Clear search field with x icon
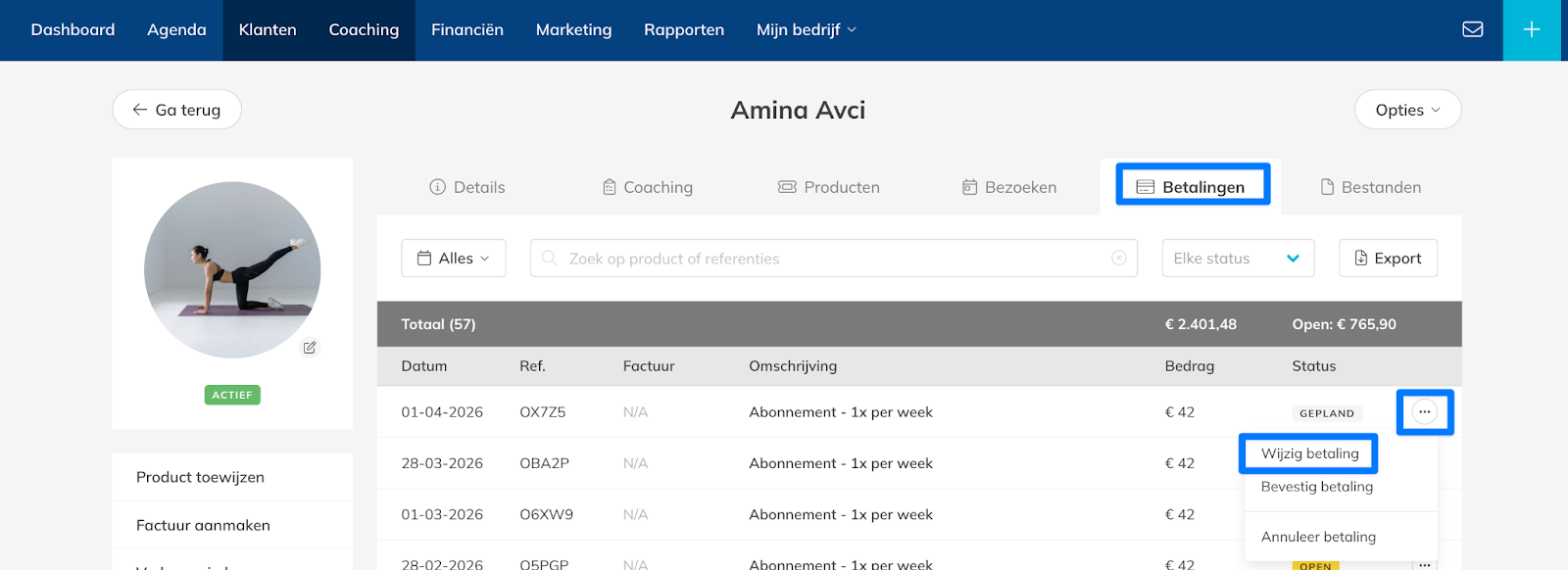 click(1118, 259)
